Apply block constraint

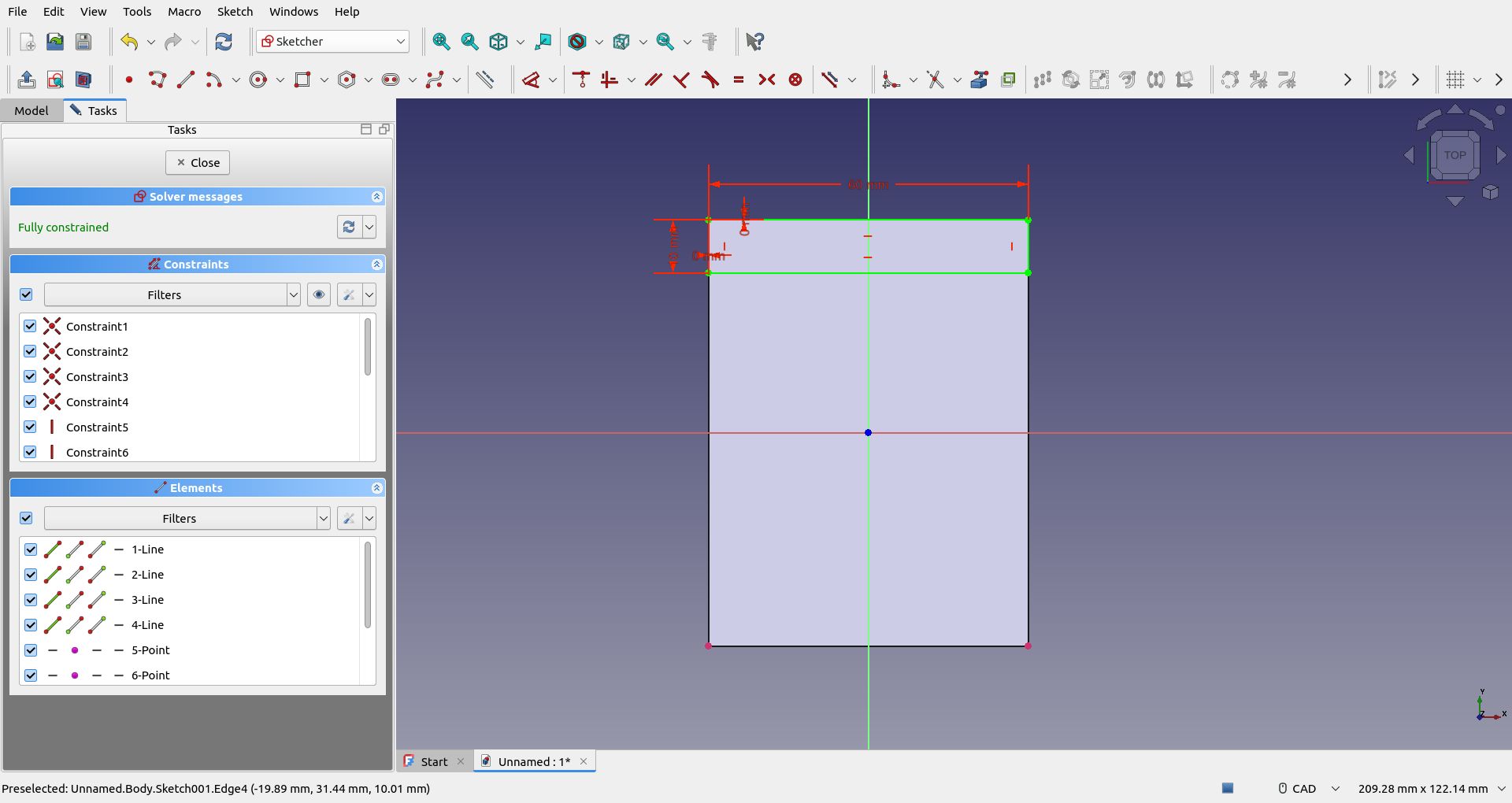[x=795, y=80]
